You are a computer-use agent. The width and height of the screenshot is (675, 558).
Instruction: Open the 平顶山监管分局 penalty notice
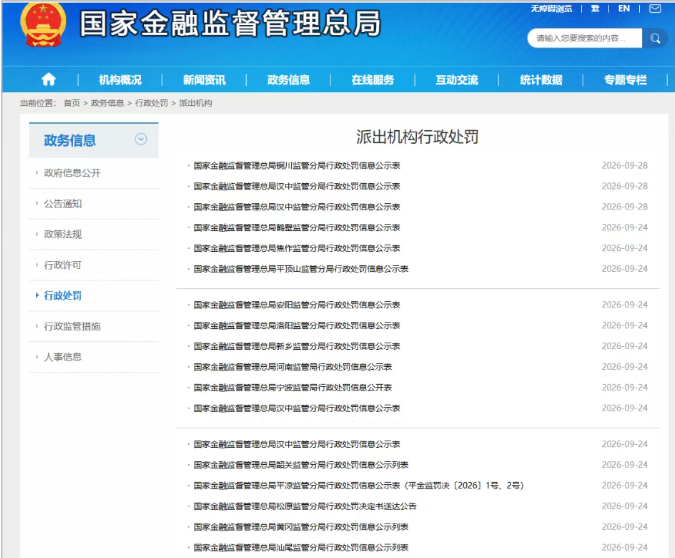click(x=301, y=269)
